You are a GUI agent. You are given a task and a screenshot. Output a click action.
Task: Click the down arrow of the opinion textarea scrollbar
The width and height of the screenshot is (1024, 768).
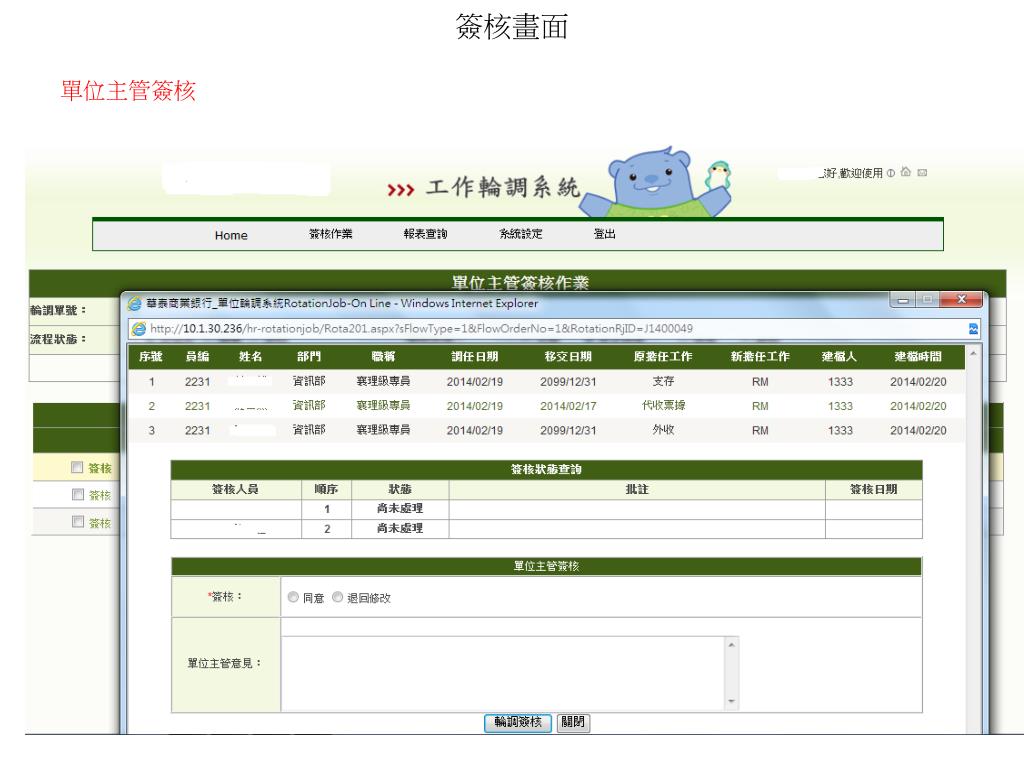pyautogui.click(x=731, y=702)
